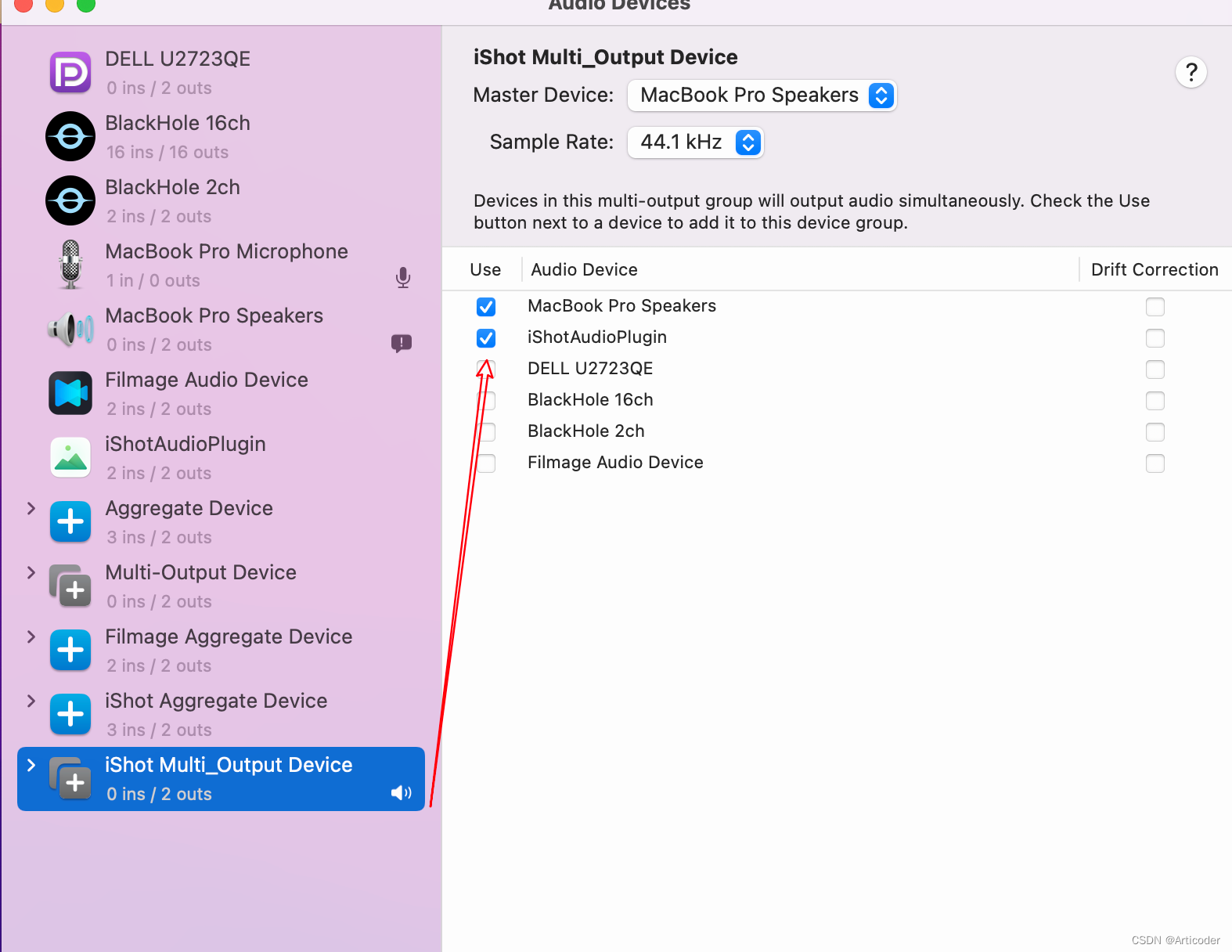Select MacBook Pro Speakers in the sidebar
This screenshot has height=952, width=1232.
point(221,330)
